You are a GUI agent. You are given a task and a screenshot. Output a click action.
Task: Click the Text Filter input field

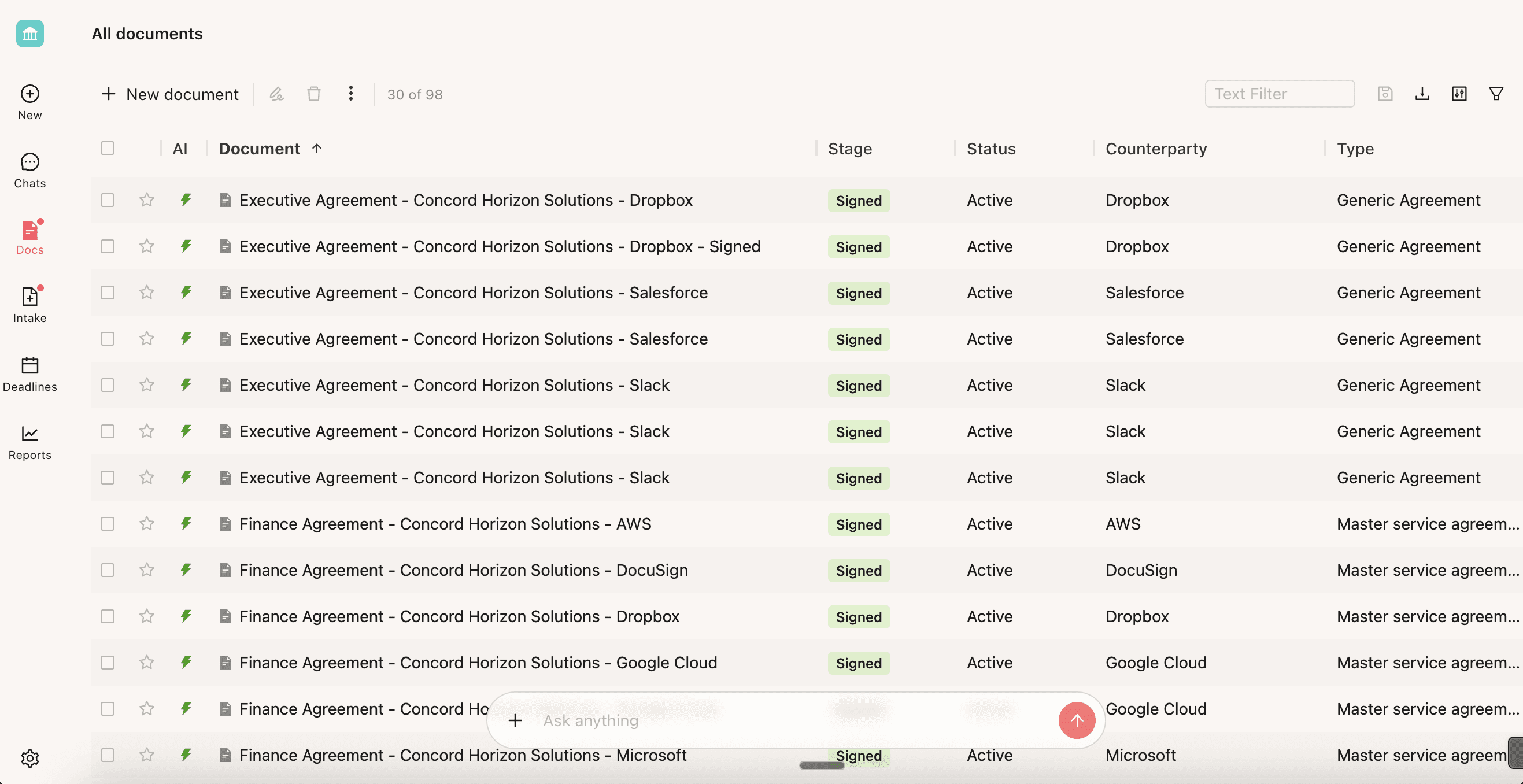click(x=1279, y=94)
